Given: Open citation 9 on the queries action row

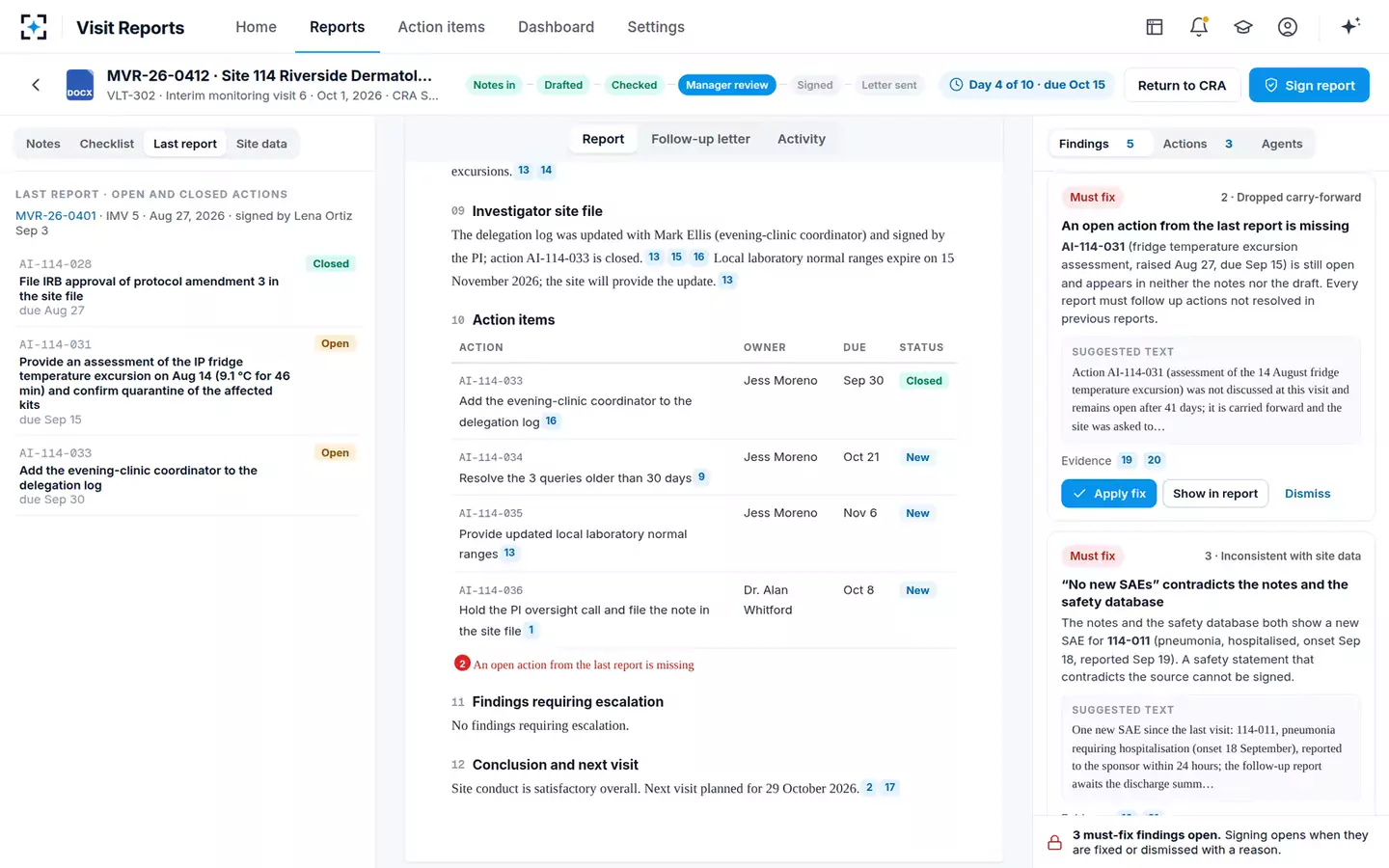Looking at the screenshot, I should pos(701,477).
